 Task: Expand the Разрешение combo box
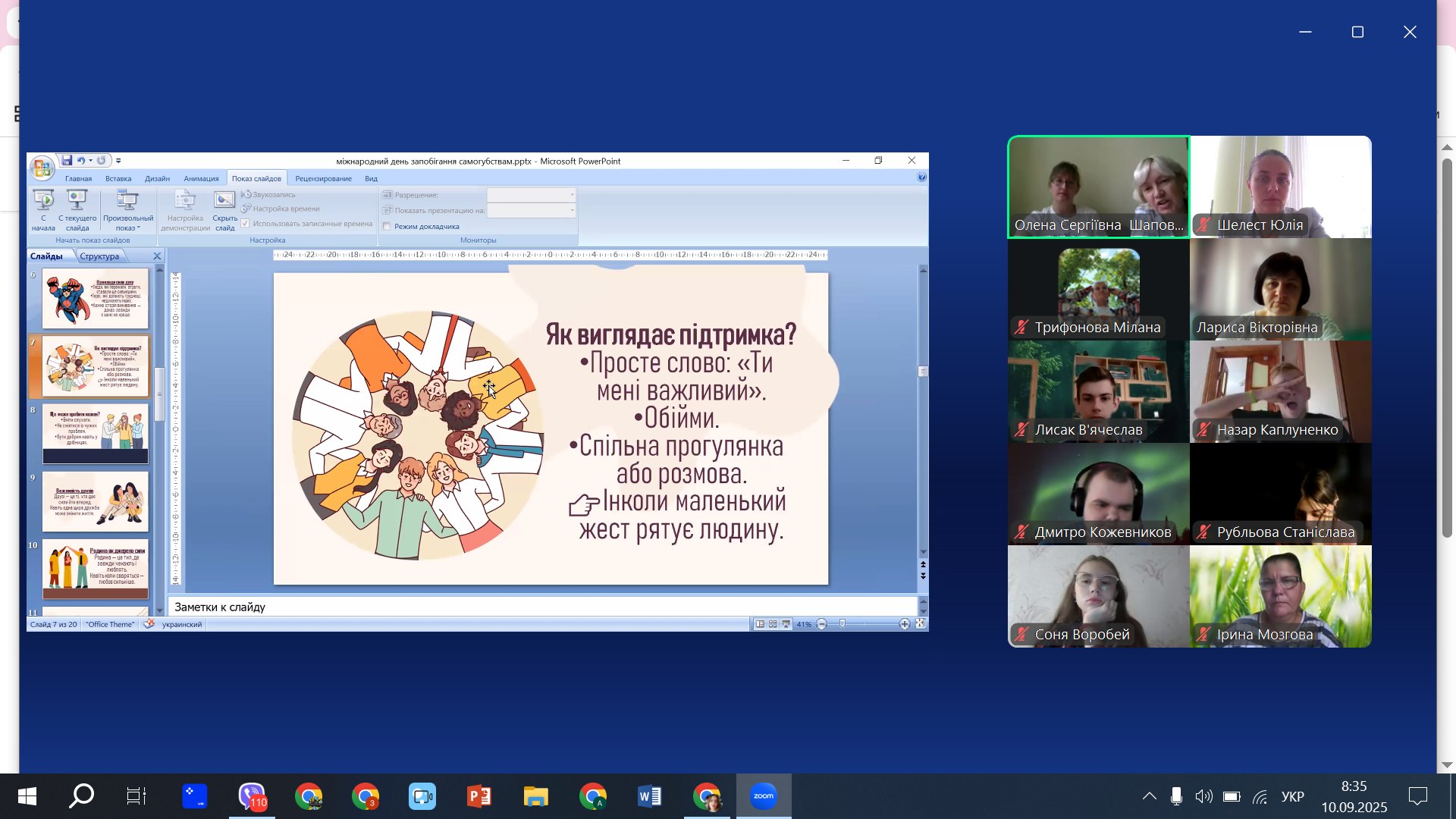point(572,195)
